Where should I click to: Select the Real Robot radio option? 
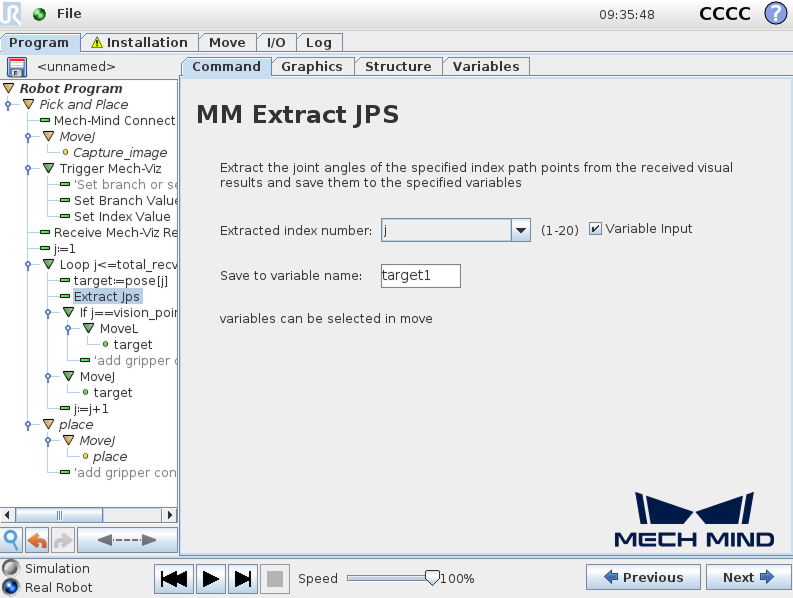coord(11,587)
